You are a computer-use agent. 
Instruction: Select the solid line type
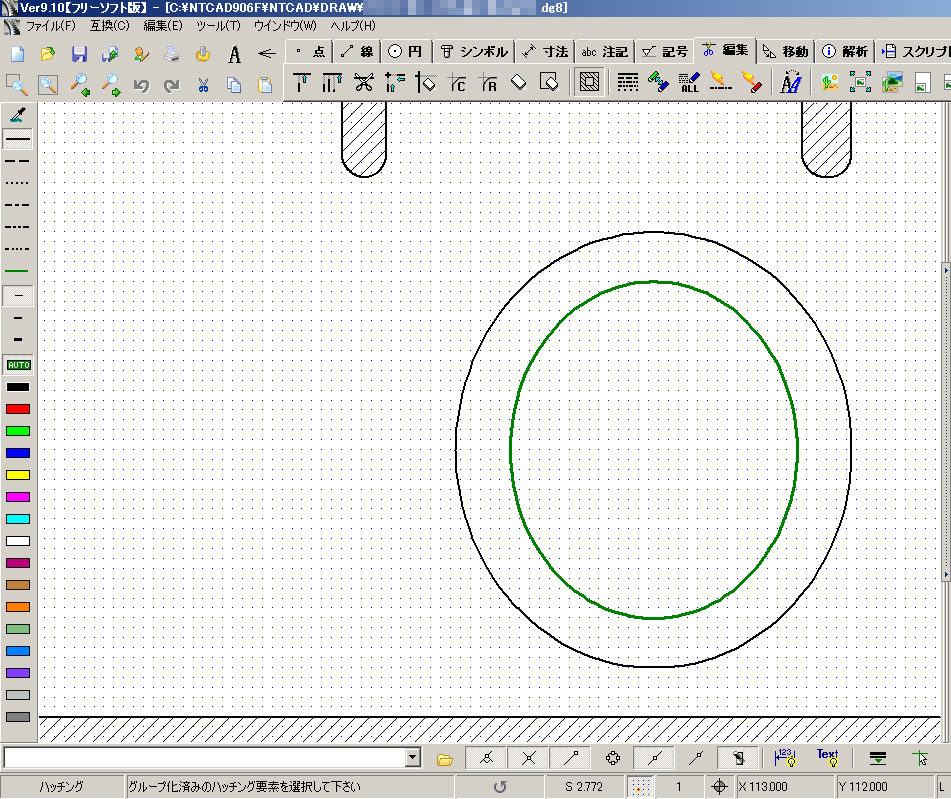[x=18, y=139]
